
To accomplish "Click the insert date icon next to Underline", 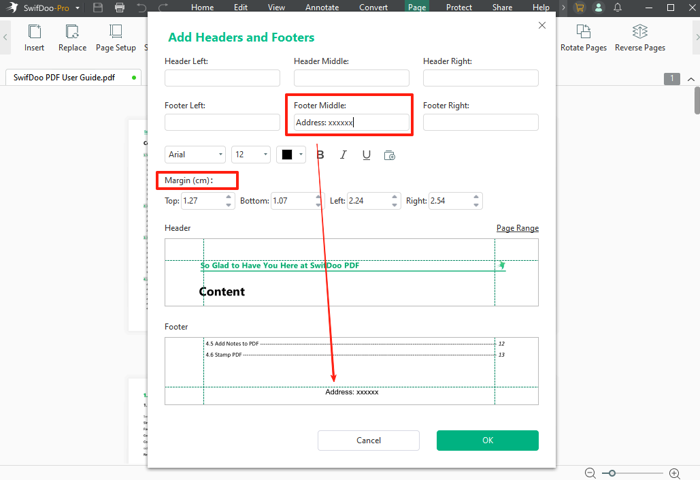I will pyautogui.click(x=389, y=155).
